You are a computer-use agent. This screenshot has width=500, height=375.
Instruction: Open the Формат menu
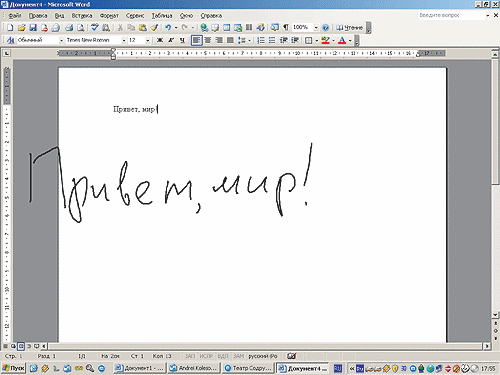click(x=109, y=16)
